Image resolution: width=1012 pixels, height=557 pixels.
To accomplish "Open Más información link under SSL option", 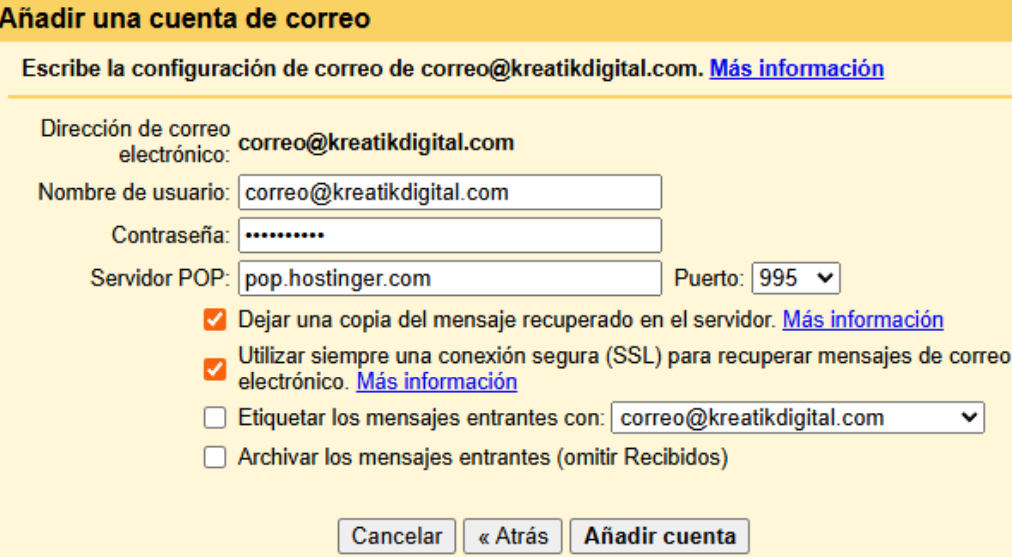I will [x=437, y=381].
